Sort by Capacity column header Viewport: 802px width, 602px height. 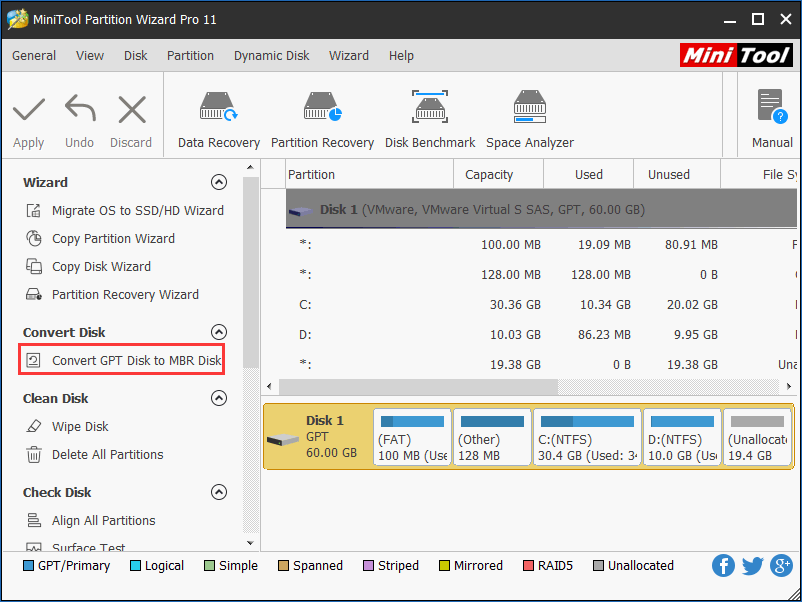[499, 174]
